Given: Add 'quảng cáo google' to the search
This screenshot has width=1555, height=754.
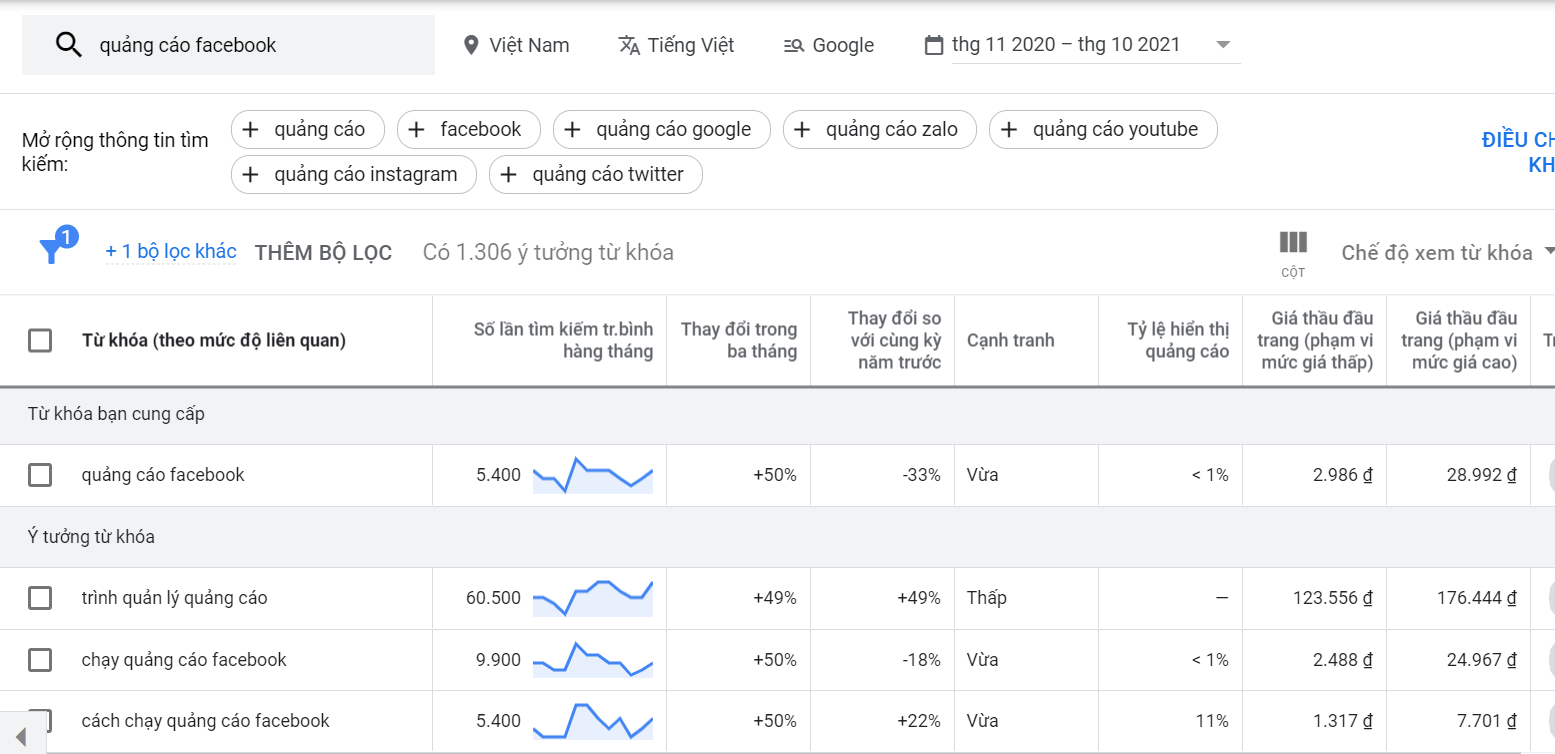Looking at the screenshot, I should pyautogui.click(x=661, y=129).
